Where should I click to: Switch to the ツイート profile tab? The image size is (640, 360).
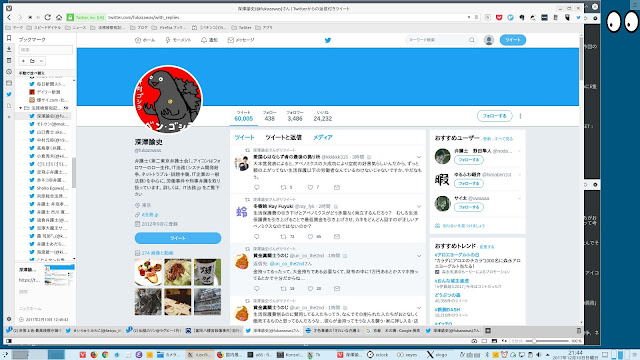pos(244,138)
